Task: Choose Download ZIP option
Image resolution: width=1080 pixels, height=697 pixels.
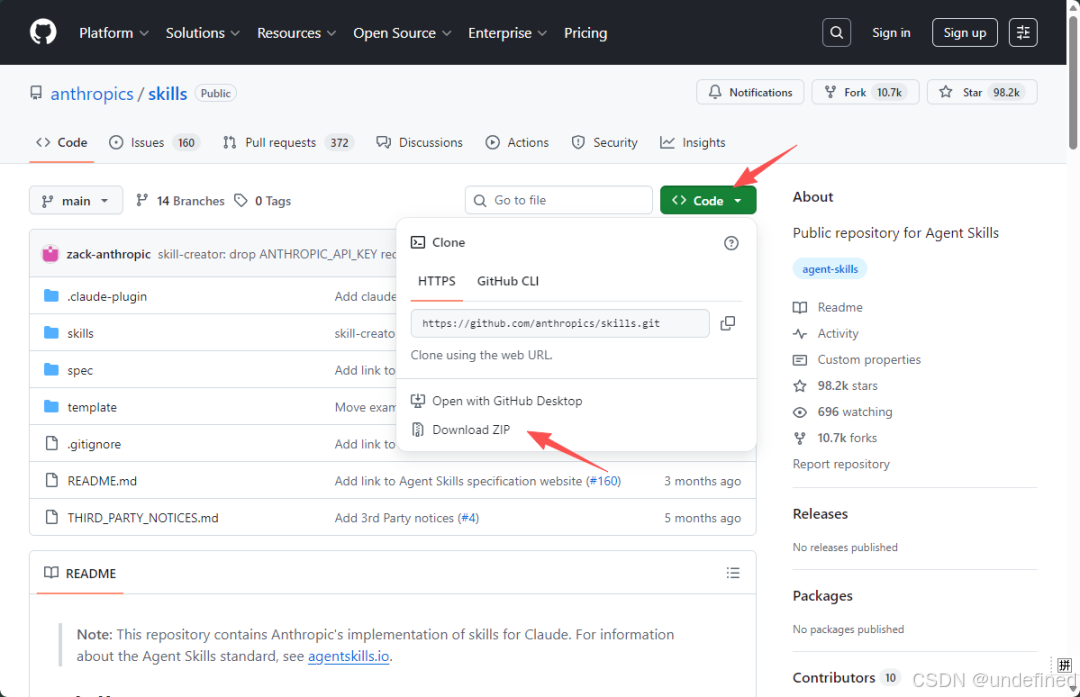Action: 471,430
